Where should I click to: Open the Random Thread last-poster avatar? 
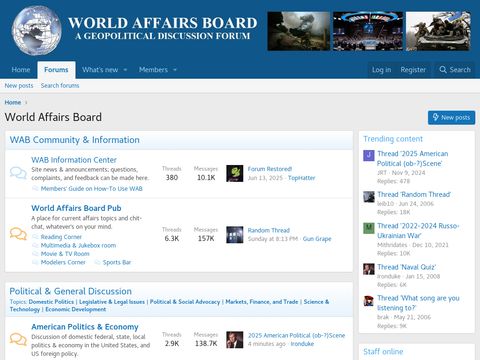(235, 235)
